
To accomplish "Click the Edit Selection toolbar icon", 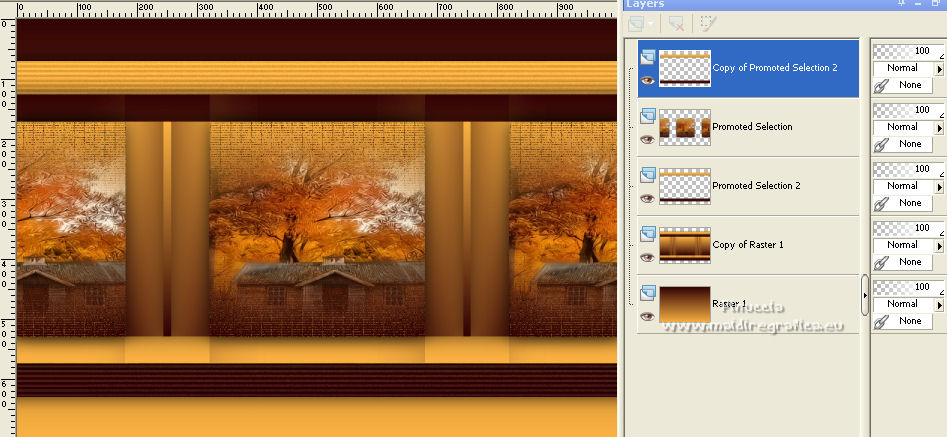I will coord(708,24).
